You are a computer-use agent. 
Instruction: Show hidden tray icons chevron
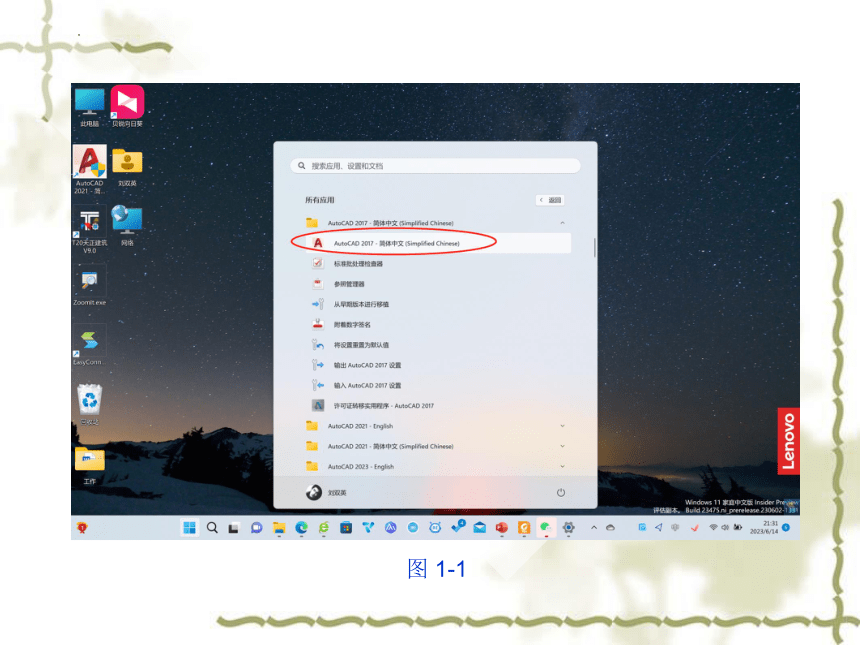click(x=594, y=528)
